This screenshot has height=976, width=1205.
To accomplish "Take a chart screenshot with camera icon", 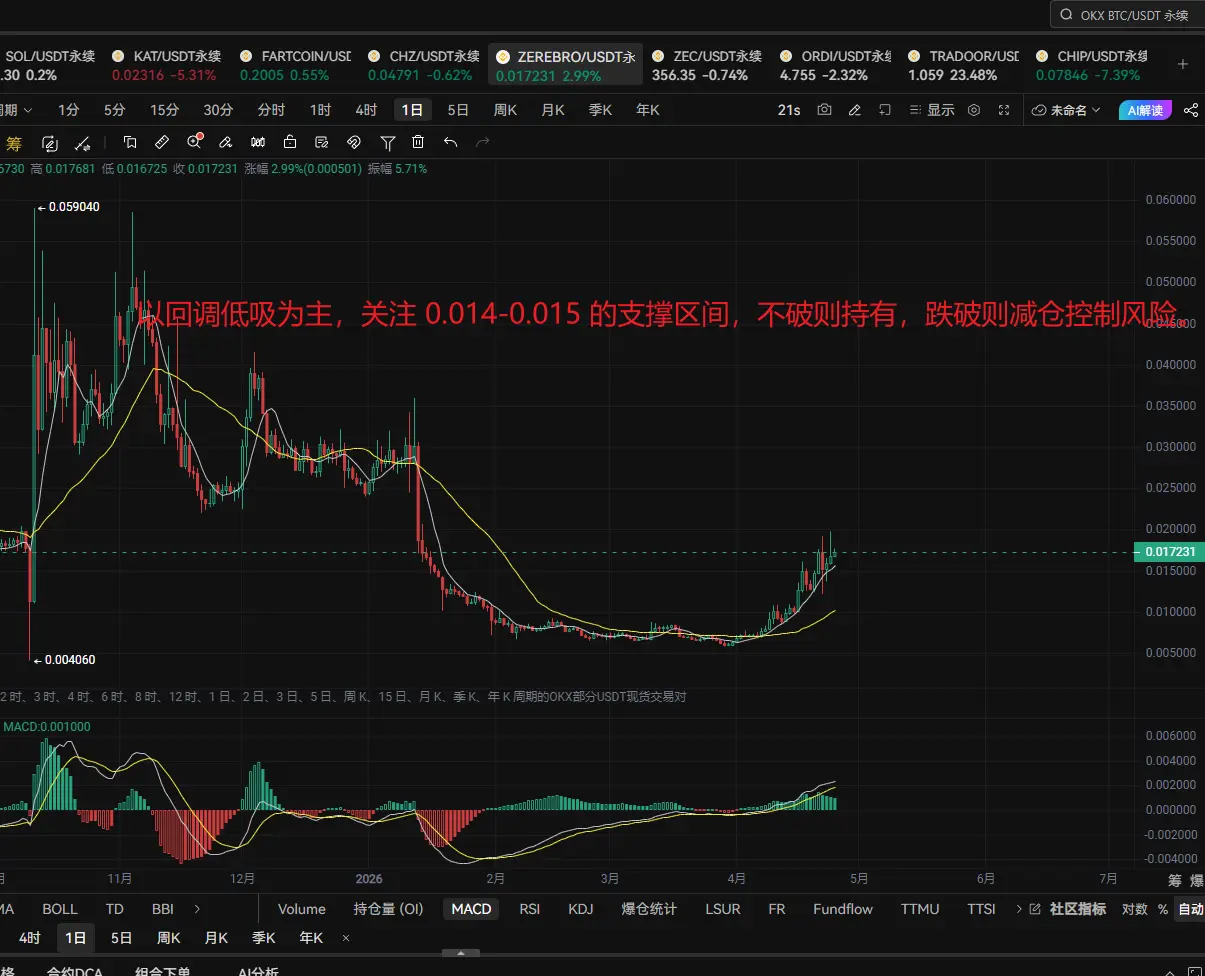I will click(824, 110).
